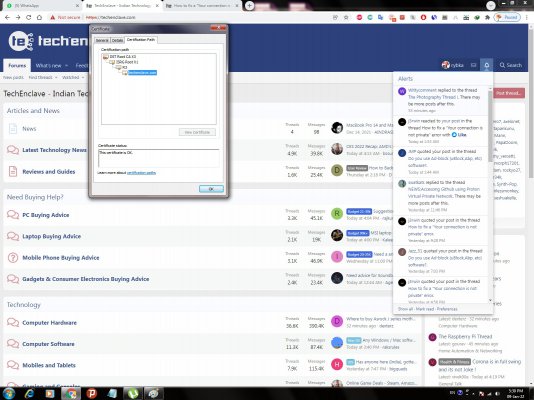
Task: Bookmark this page with star icon
Action: coord(346,17)
